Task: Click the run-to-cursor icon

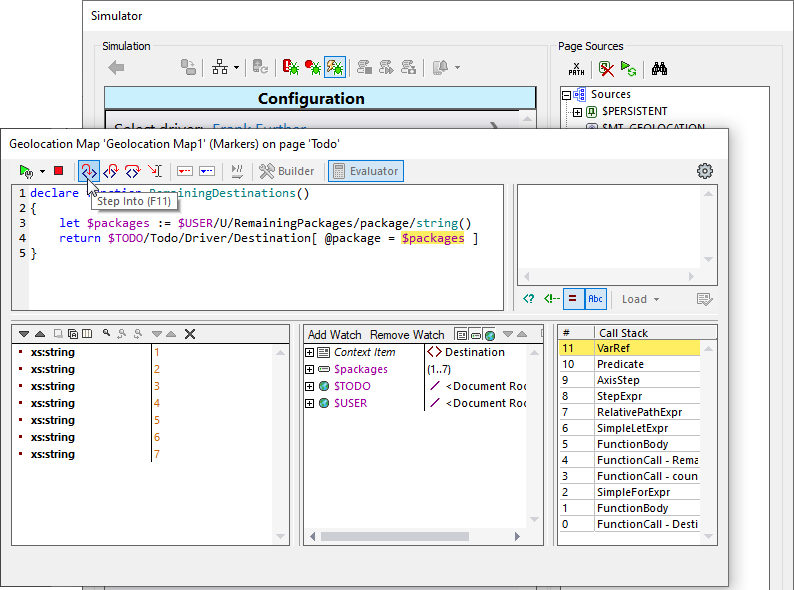Action: 154,171
